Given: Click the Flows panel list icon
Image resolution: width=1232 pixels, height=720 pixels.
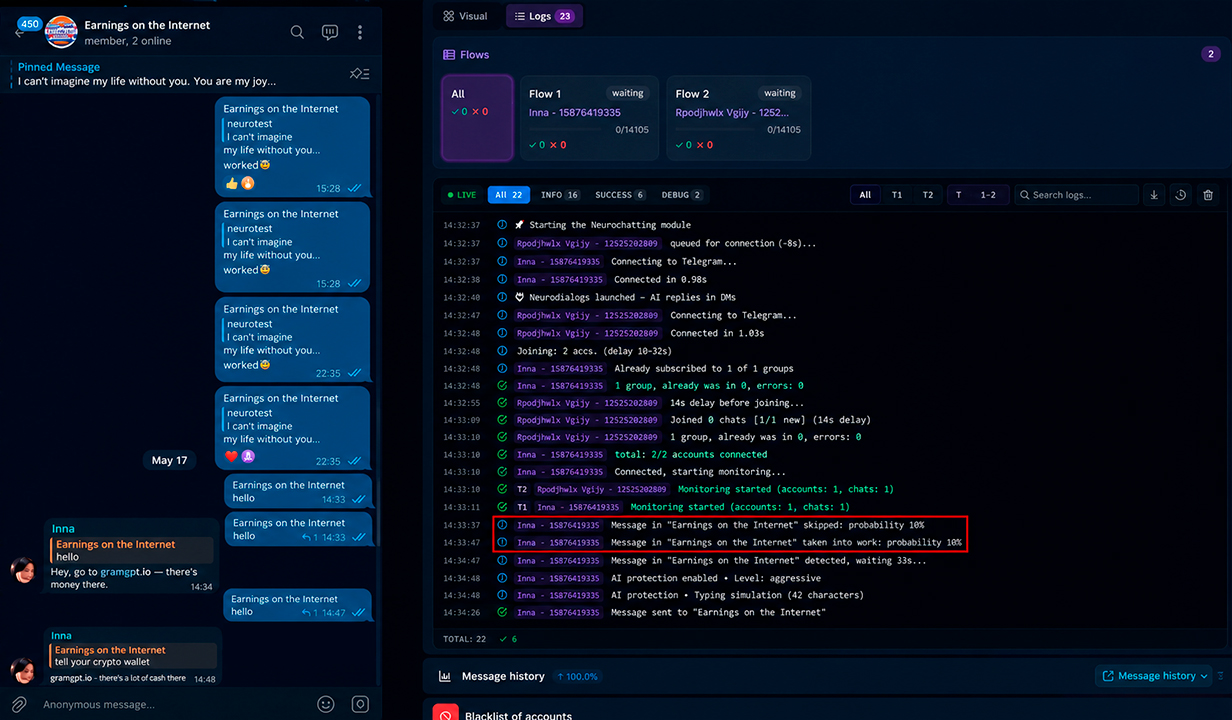Looking at the screenshot, I should [450, 54].
